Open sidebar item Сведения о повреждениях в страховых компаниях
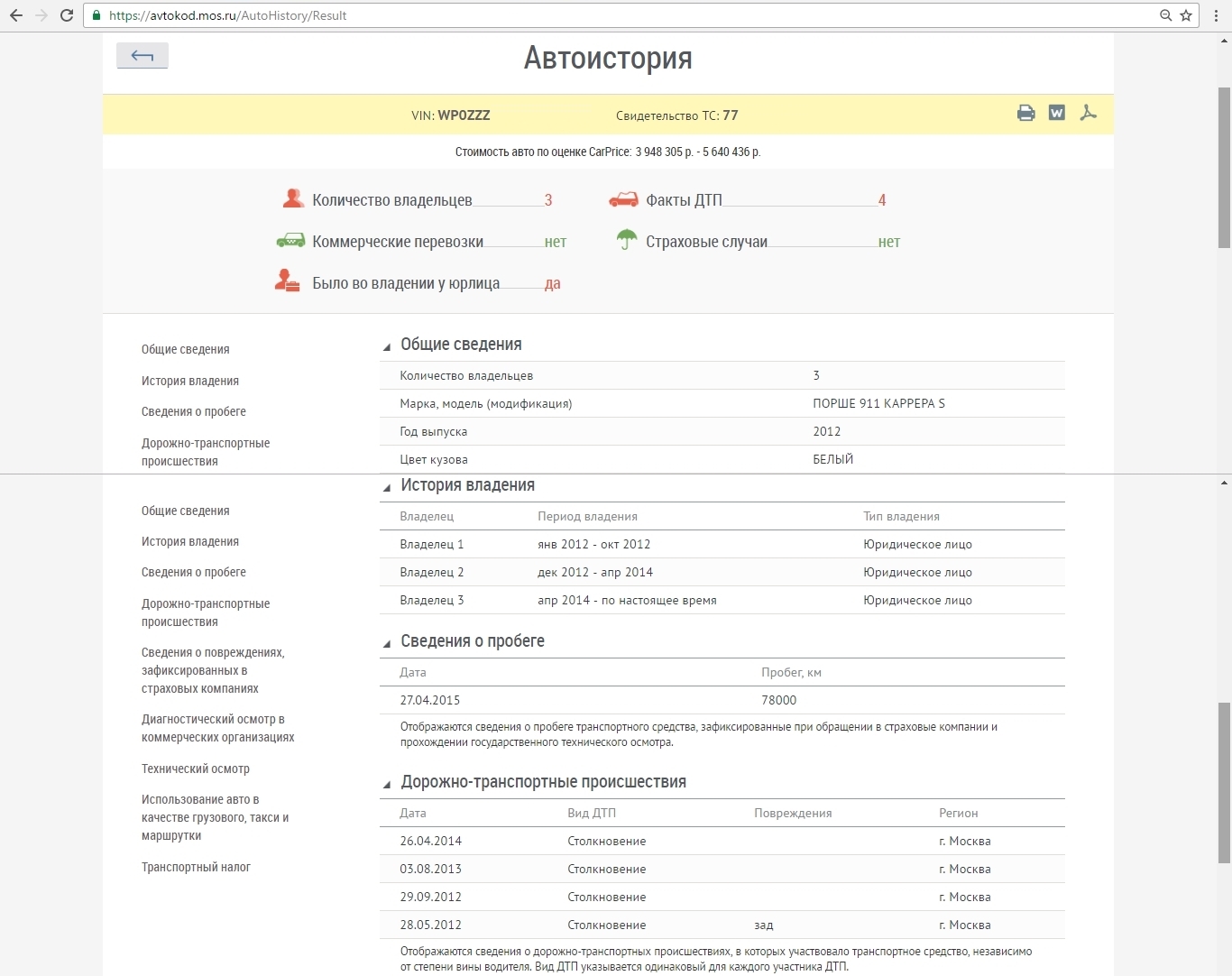This screenshot has width=1232, height=976. 213,670
